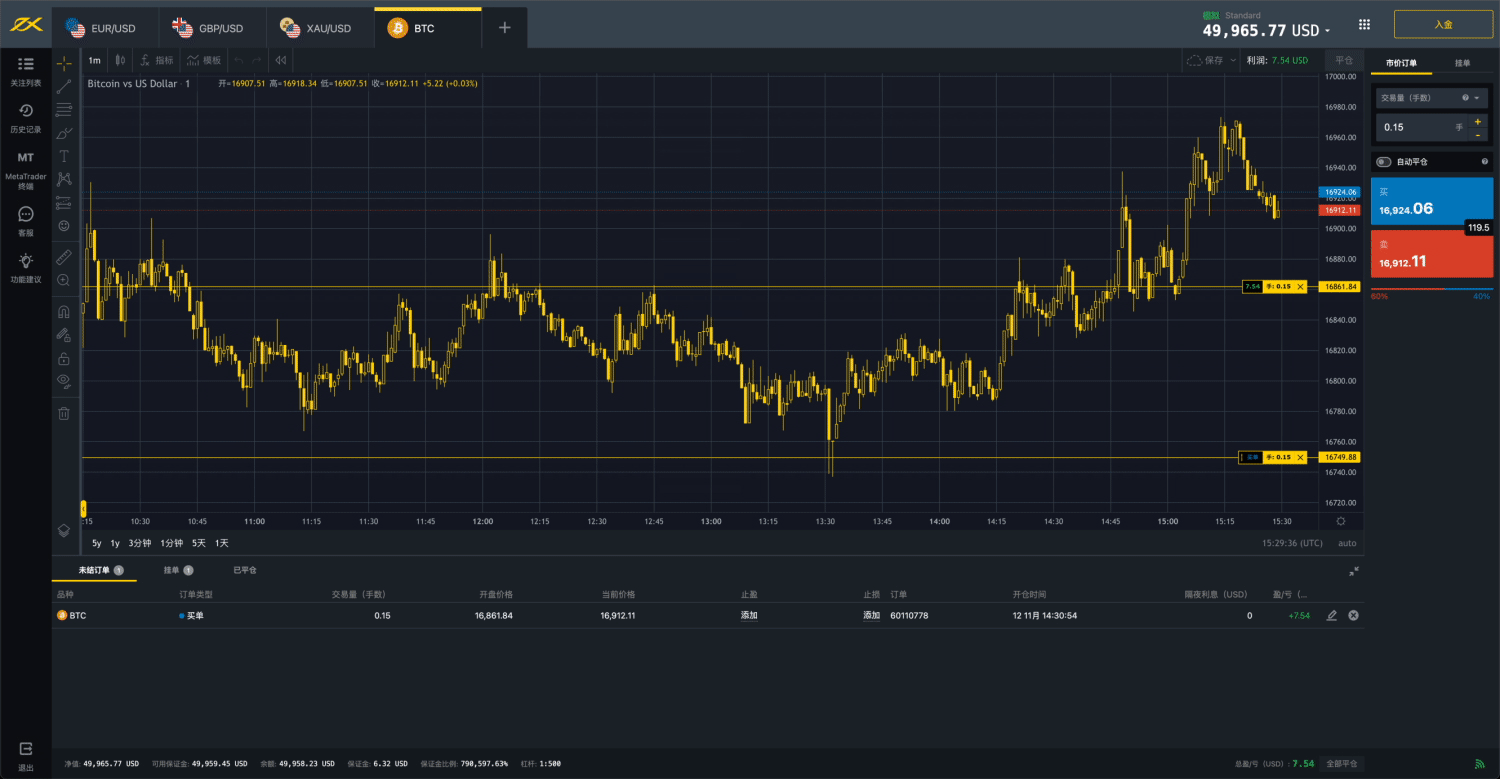1500x779 pixels.
Task: Pick the ruler measure tool
Action: [x=64, y=257]
